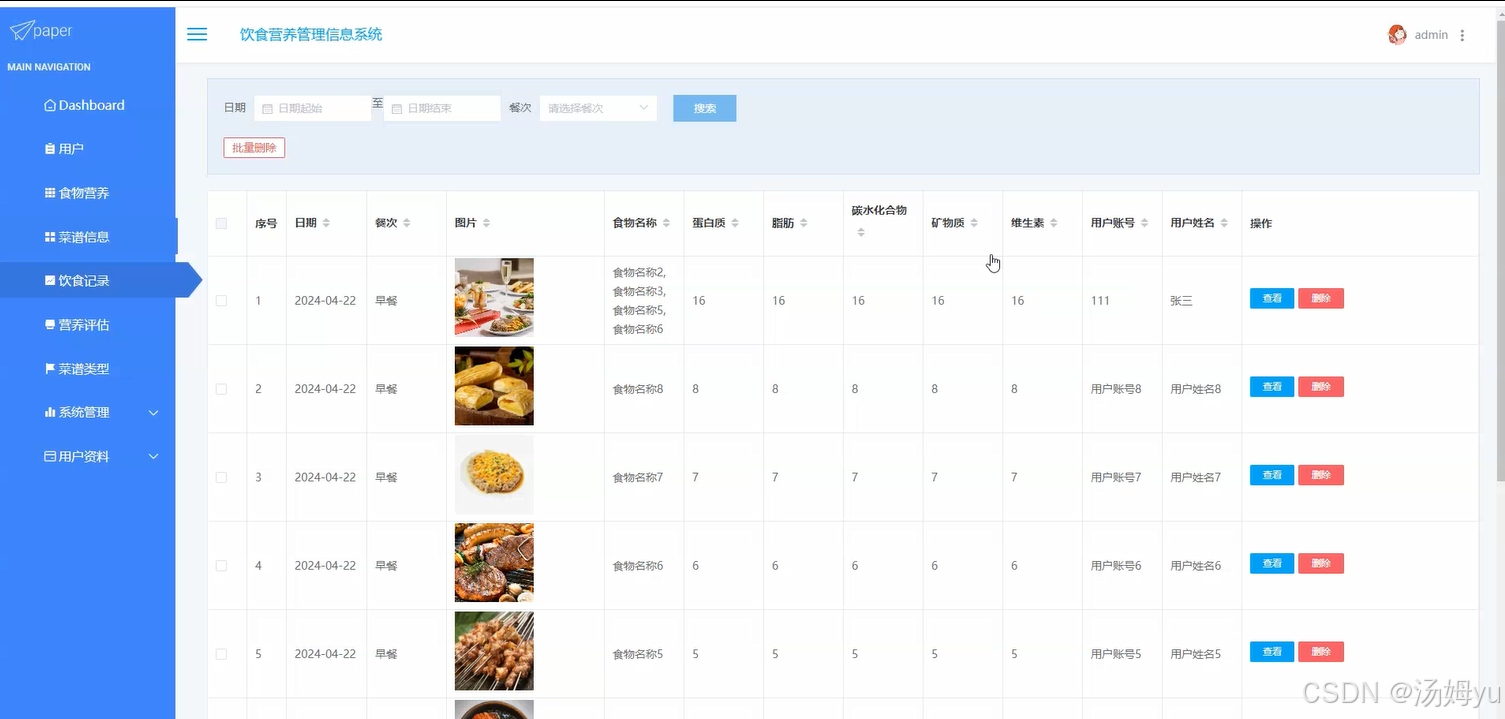This screenshot has height=719, width=1505.
Task: Sort table by 脂肪 column arrows
Action: coord(804,223)
